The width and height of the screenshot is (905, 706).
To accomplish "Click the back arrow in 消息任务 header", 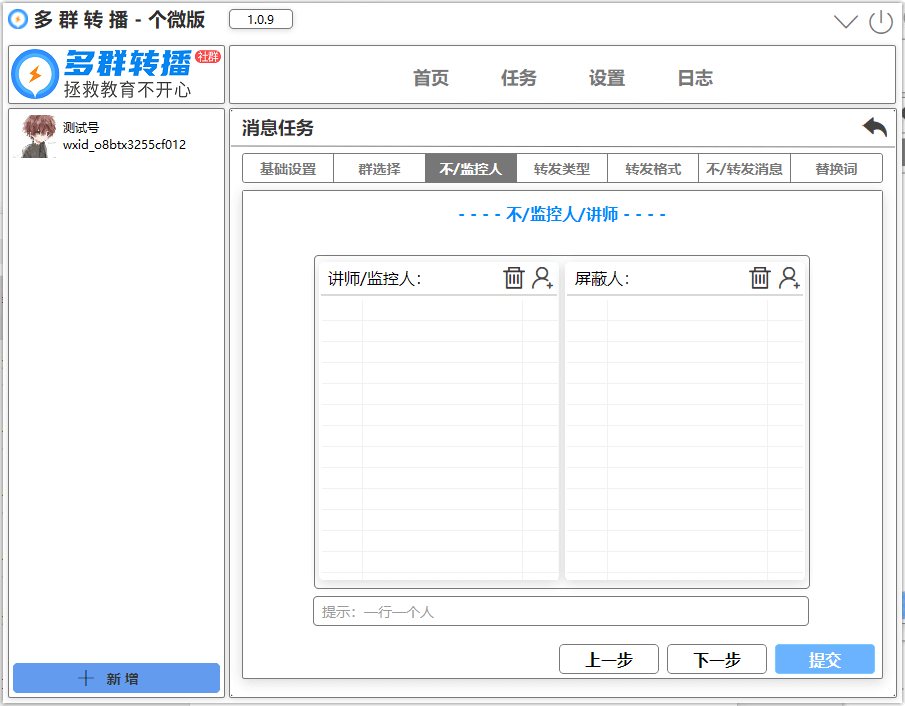I will click(x=874, y=127).
